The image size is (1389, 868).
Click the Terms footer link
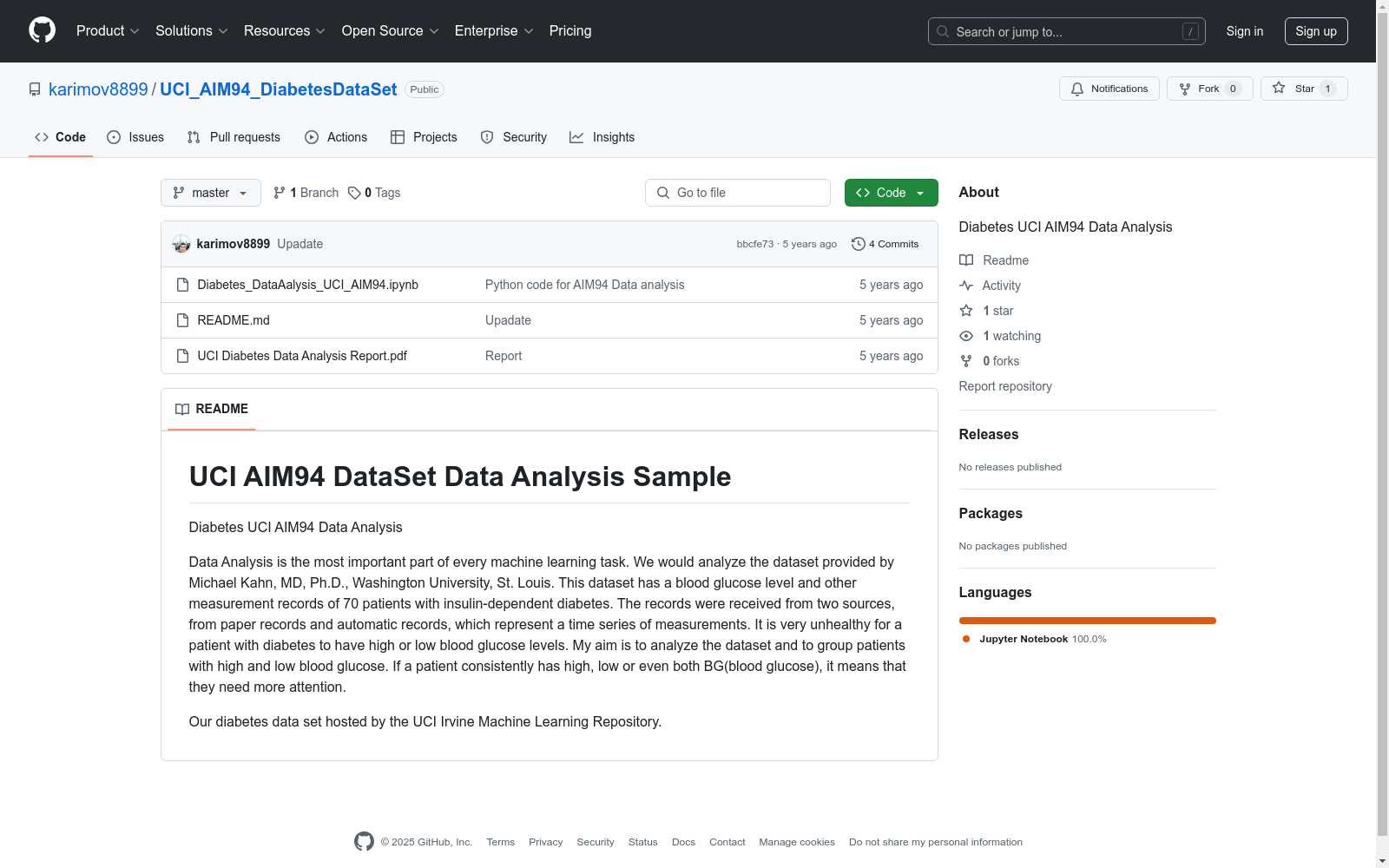point(501,842)
